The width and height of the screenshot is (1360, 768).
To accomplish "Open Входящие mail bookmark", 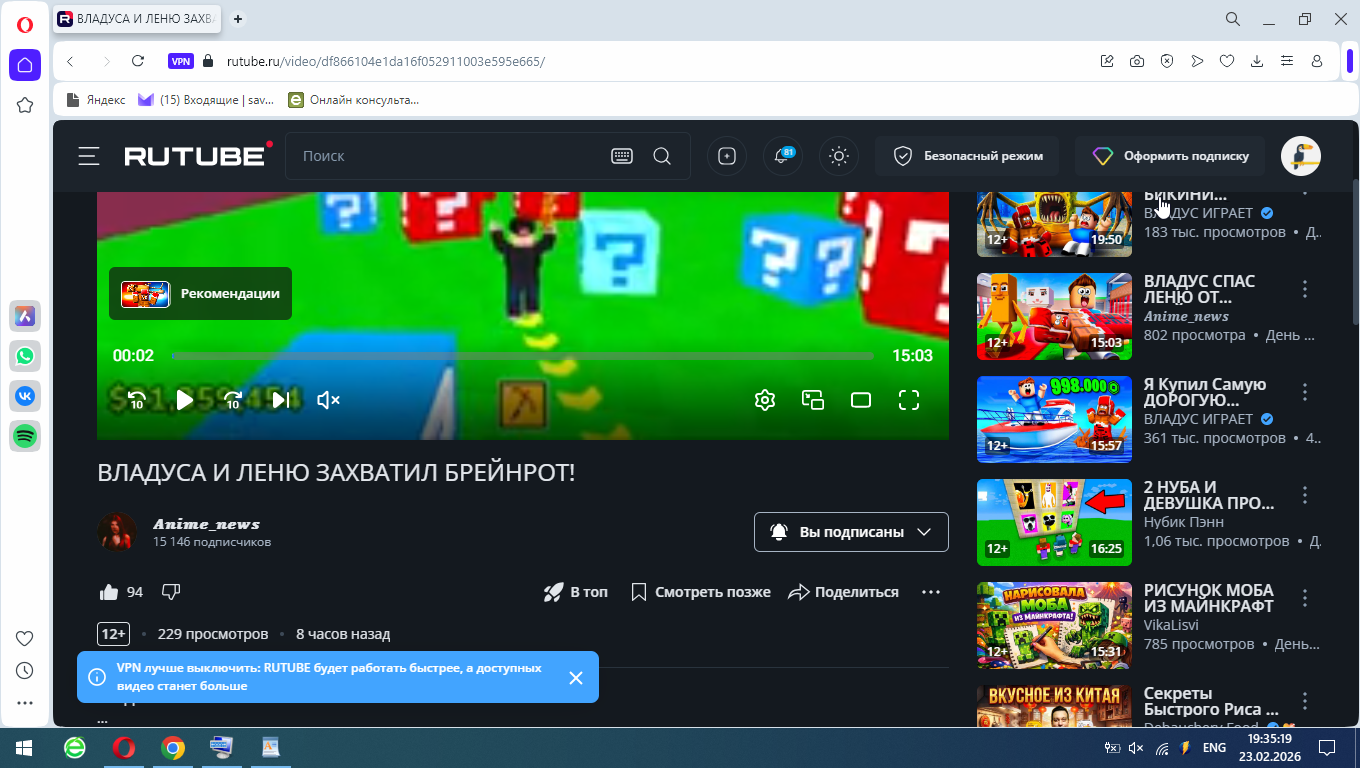I will click(206, 99).
